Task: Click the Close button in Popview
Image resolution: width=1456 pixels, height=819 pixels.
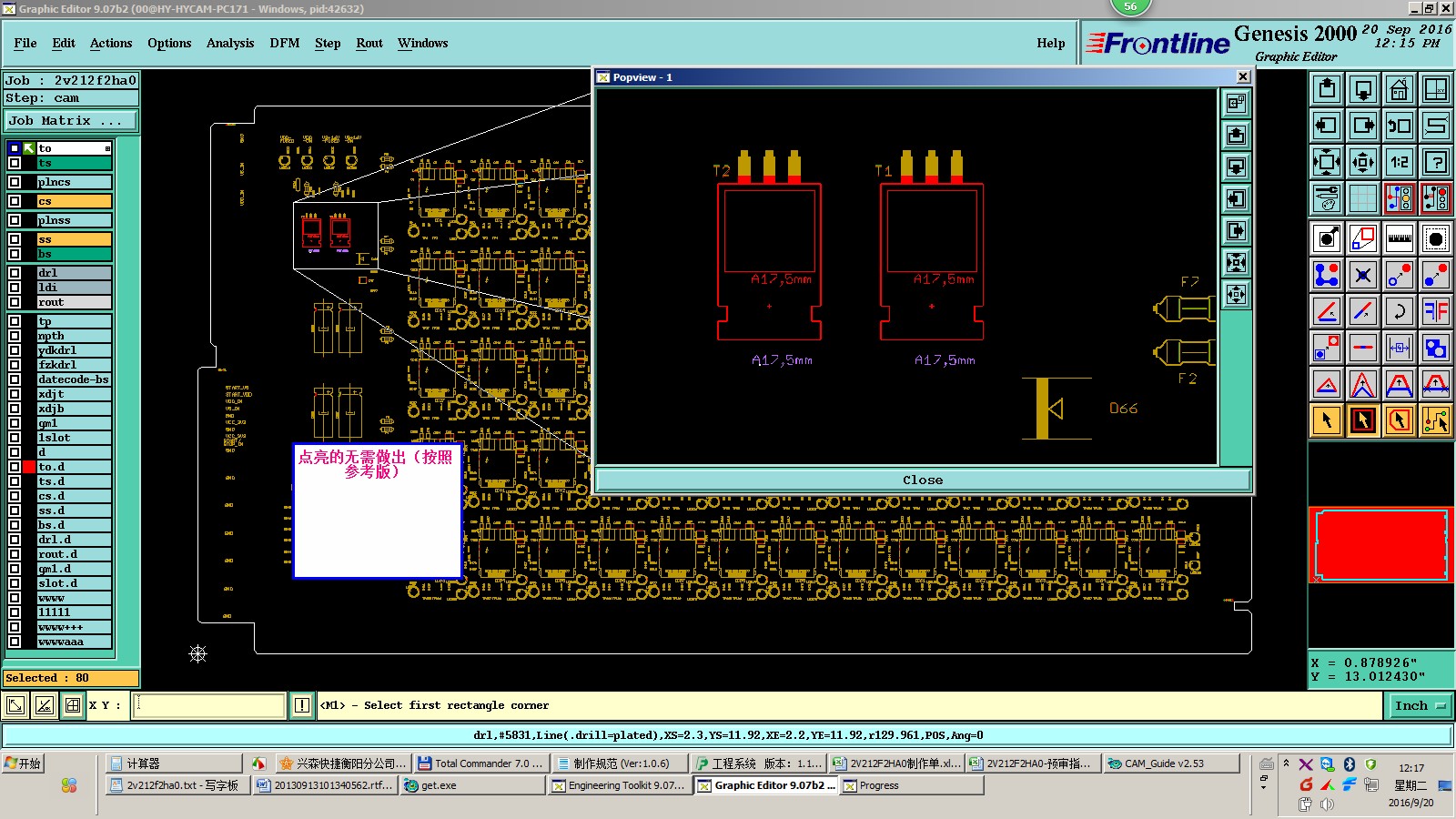Action: (x=923, y=480)
